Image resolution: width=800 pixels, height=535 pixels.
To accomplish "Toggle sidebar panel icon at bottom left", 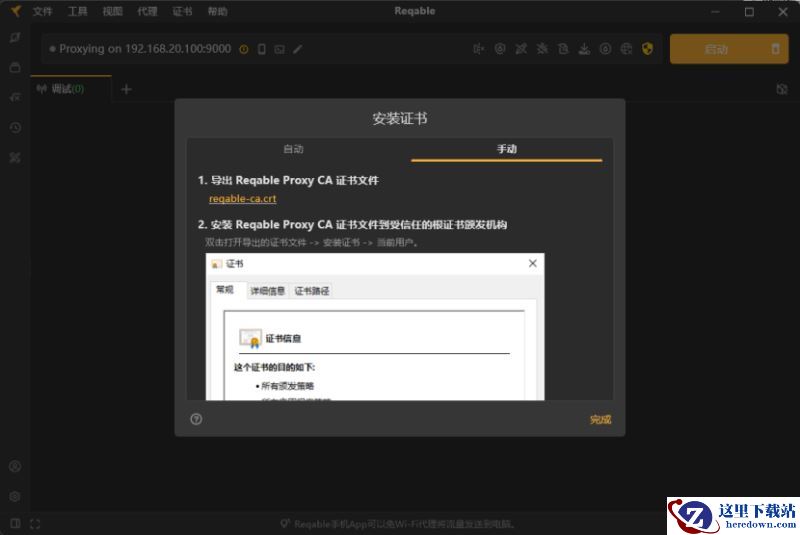I will 14,523.
